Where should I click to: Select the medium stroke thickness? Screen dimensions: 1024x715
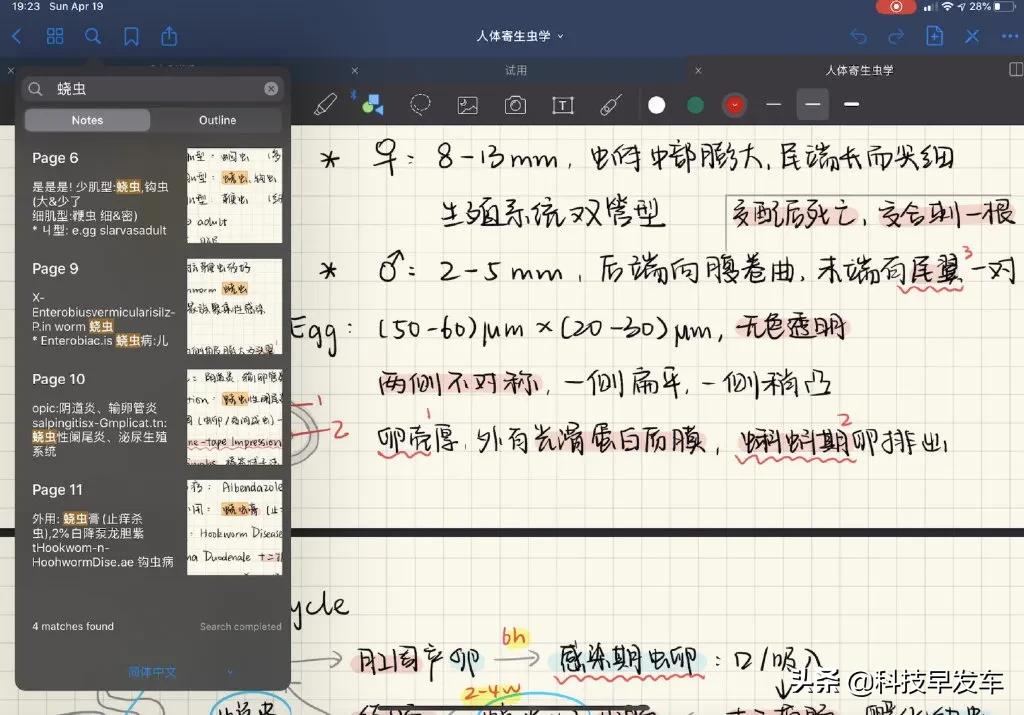pos(812,104)
